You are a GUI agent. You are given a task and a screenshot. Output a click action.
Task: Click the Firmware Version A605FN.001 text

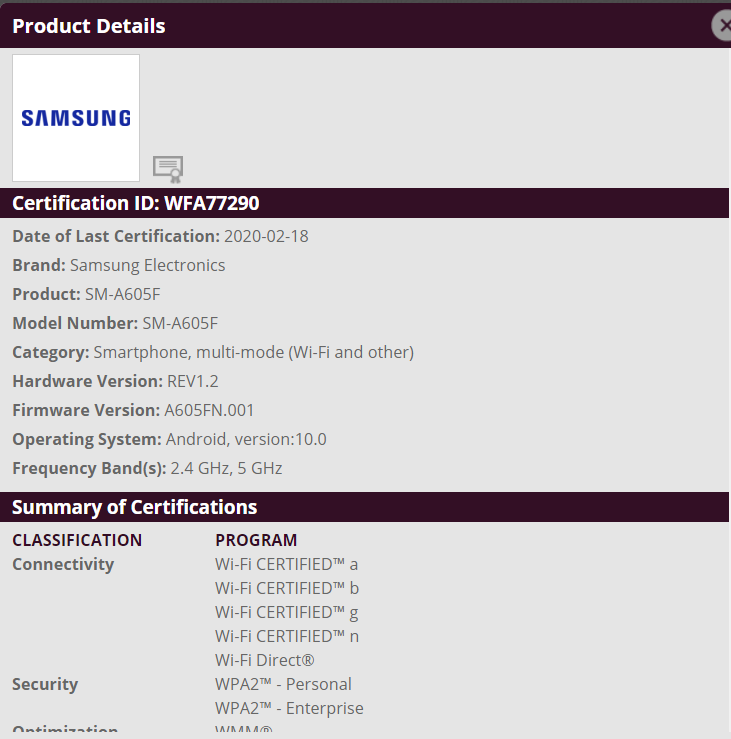pos(209,411)
